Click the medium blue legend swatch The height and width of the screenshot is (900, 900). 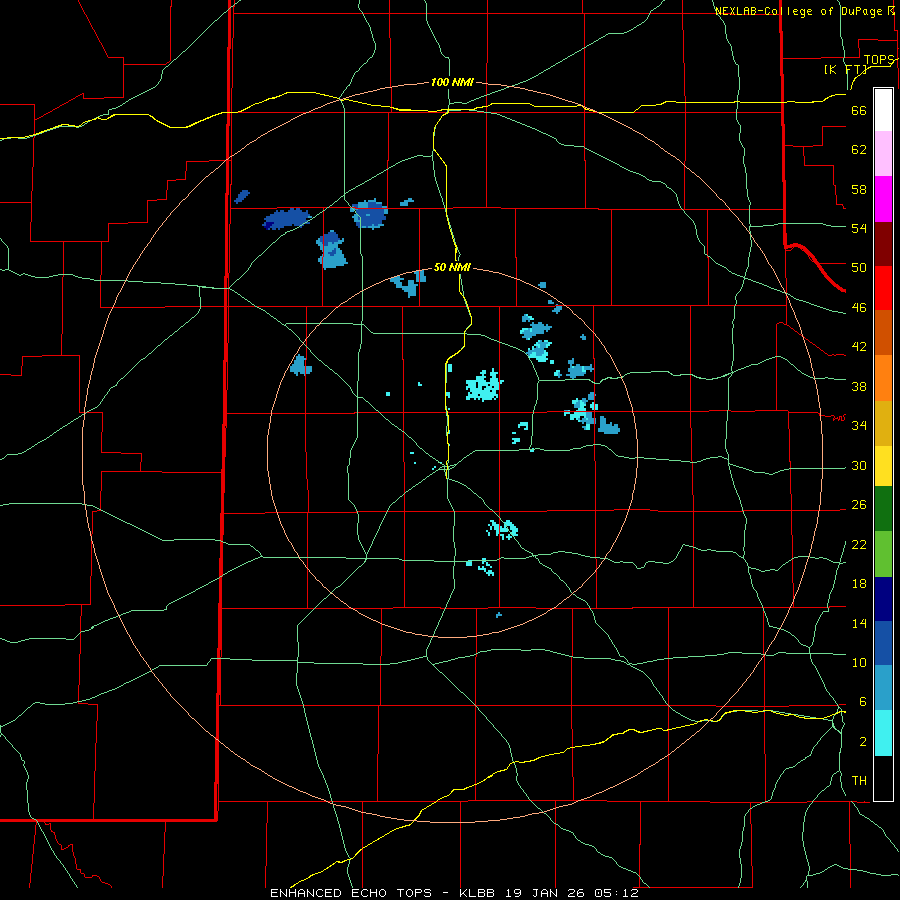(883, 643)
